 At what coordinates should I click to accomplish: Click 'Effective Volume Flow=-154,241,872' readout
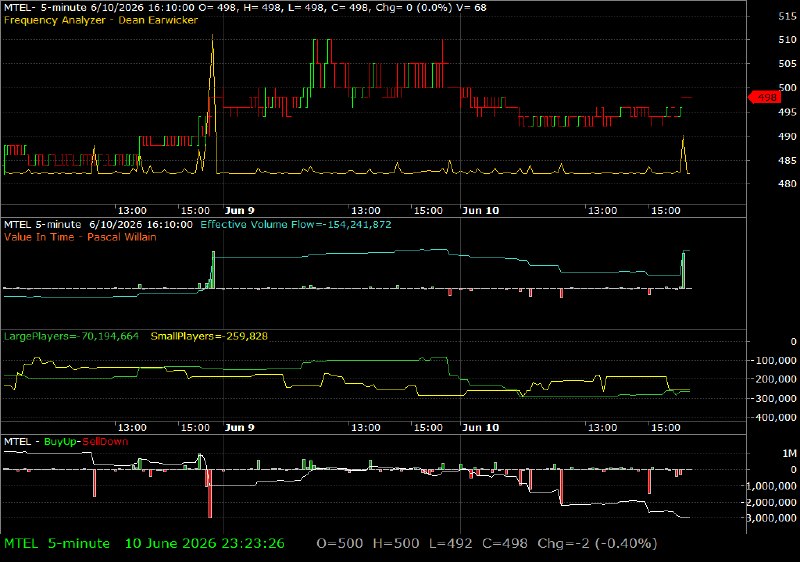pos(296,224)
